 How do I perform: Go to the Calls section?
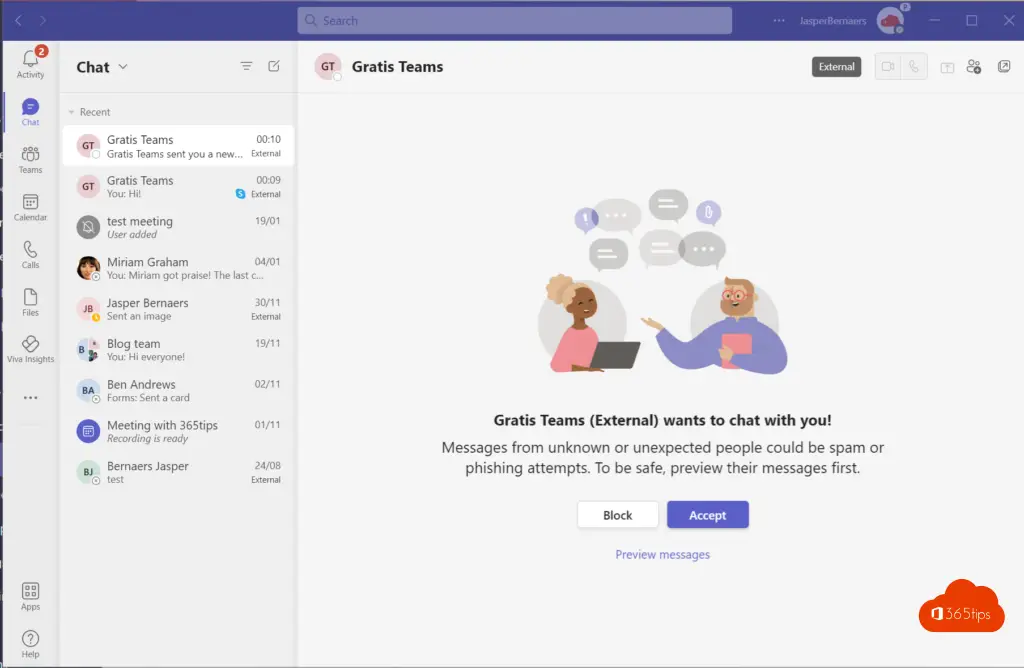point(30,255)
